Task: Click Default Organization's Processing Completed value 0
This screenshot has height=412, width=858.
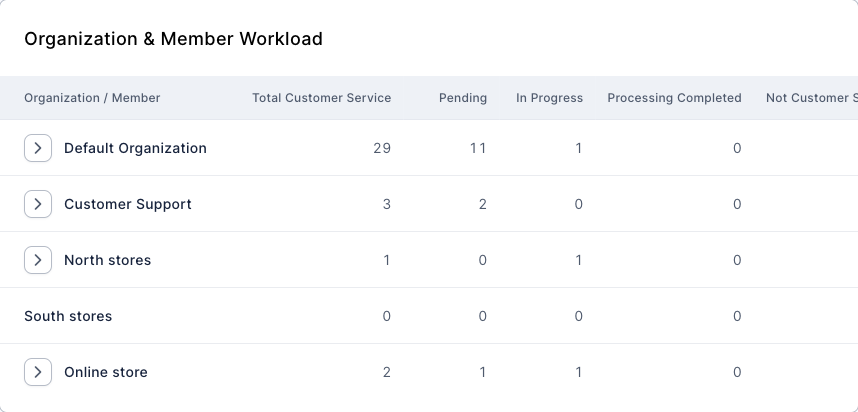Action: (737, 148)
